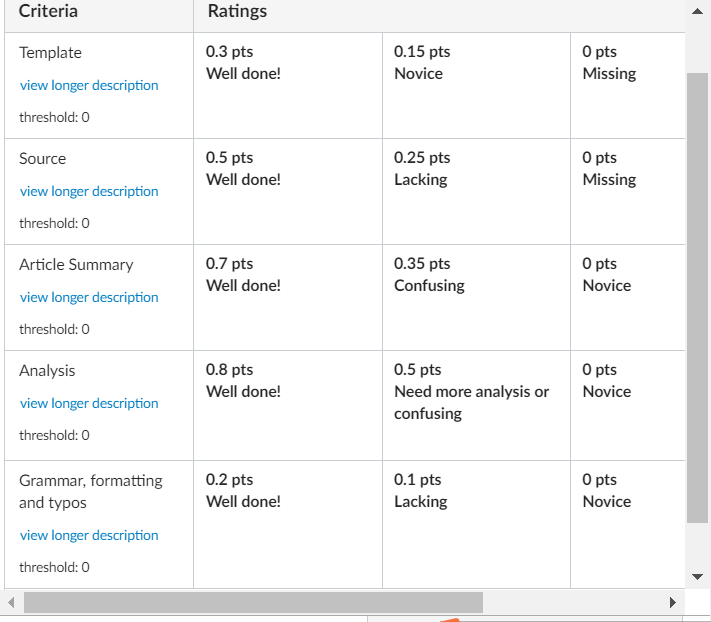
Task: Click the scroll left arrow
Action: (x=11, y=603)
